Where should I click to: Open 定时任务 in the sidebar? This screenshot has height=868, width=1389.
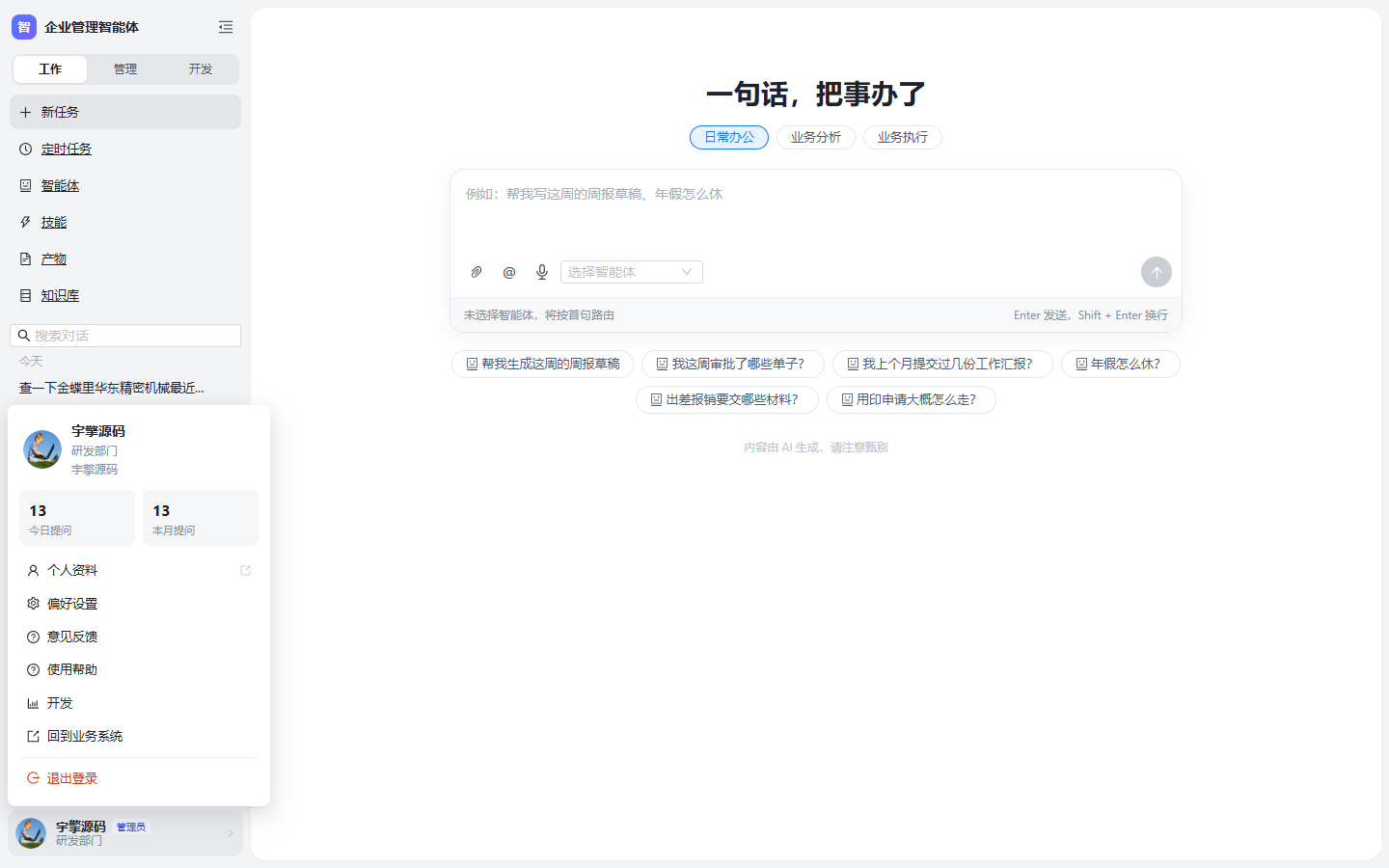click(125, 149)
